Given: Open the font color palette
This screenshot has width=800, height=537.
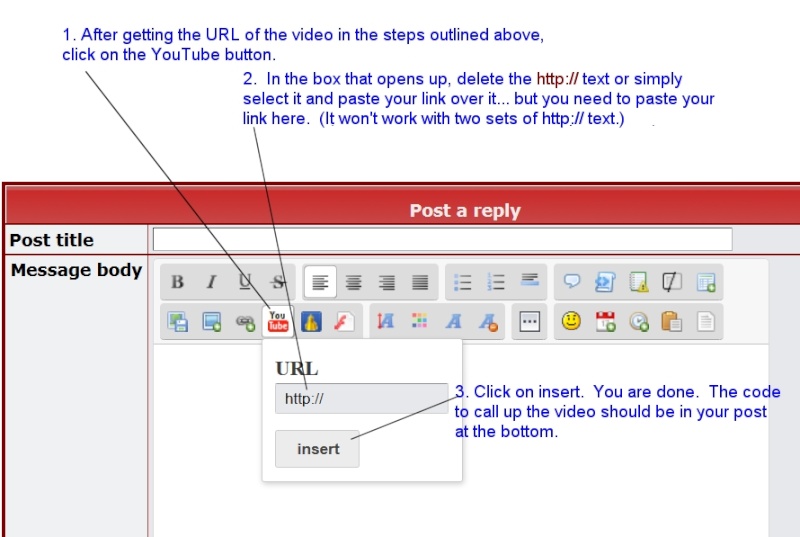Looking at the screenshot, I should 419,321.
